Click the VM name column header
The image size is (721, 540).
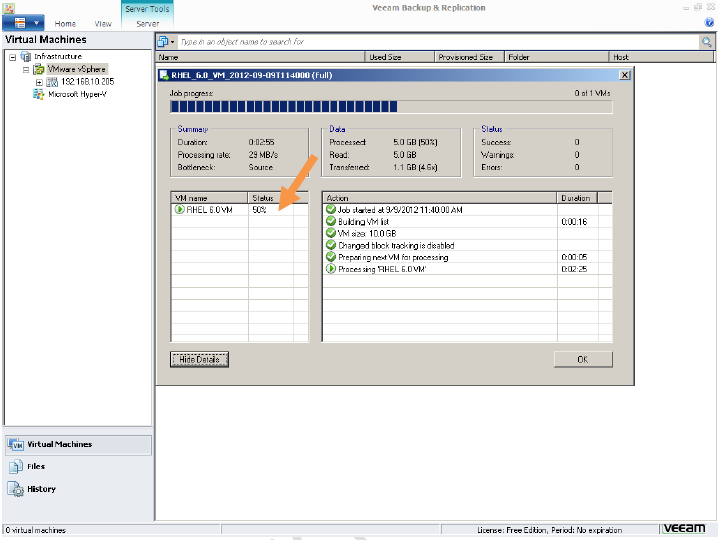tap(209, 198)
